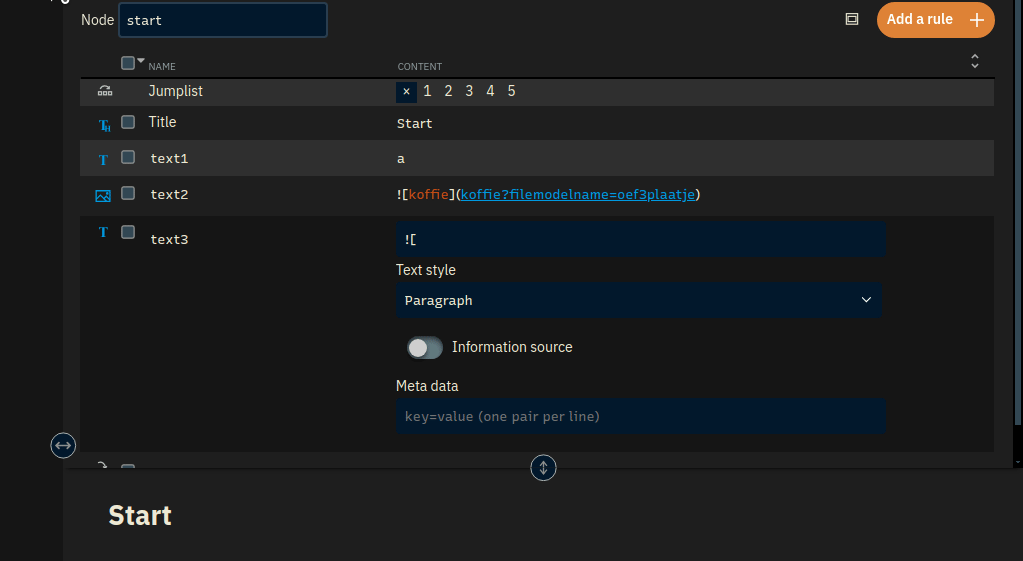The height and width of the screenshot is (561, 1023).
Task: Click the horizontal resize handle icon
Action: pos(63,446)
